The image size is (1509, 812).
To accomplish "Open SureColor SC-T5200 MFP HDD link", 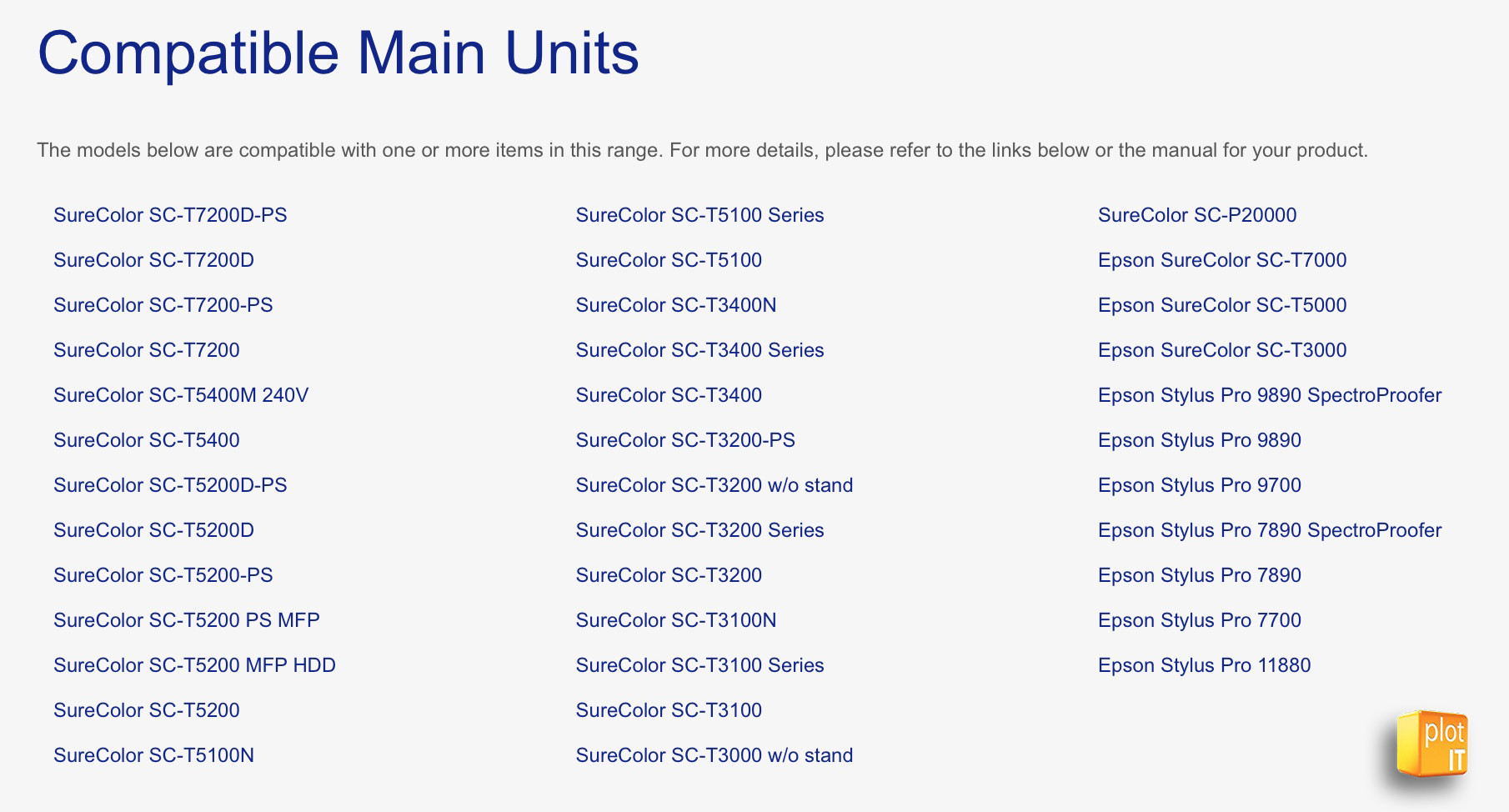I will [x=194, y=665].
